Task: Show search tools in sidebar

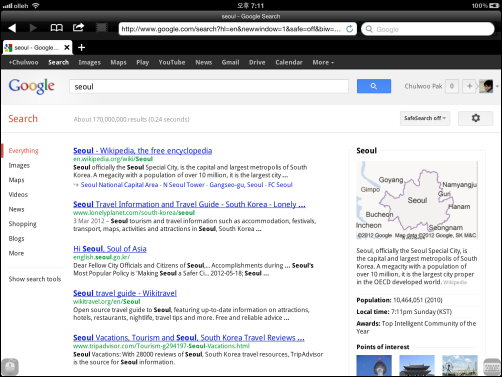Action: click(35, 279)
